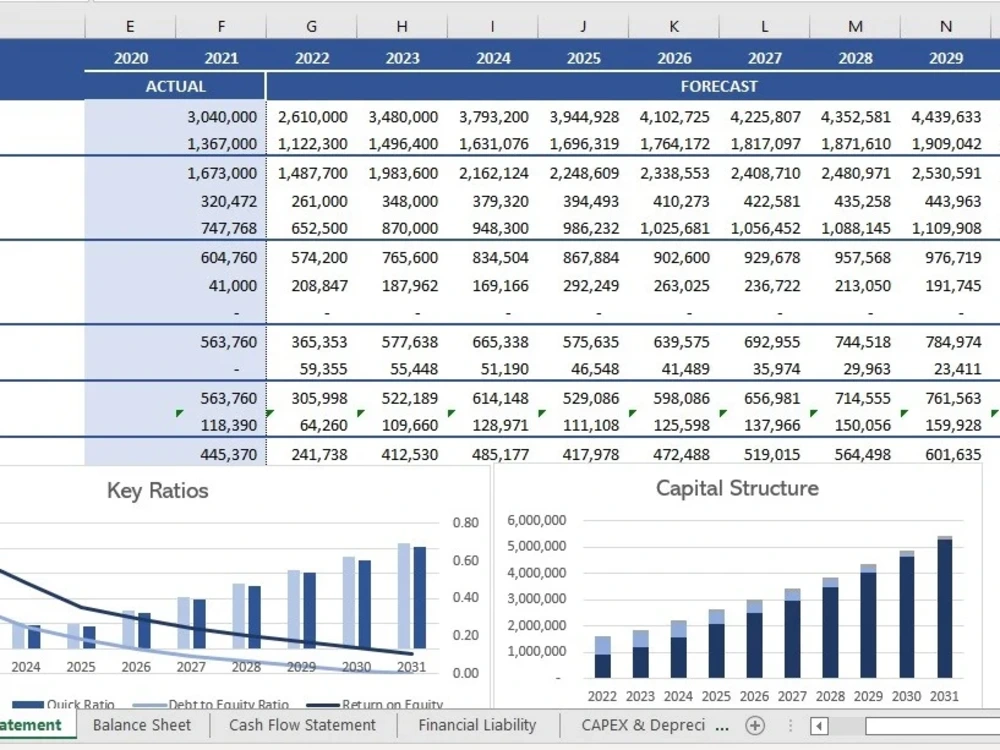Select column M header
The height and width of the screenshot is (750, 1000).
pyautogui.click(x=855, y=26)
